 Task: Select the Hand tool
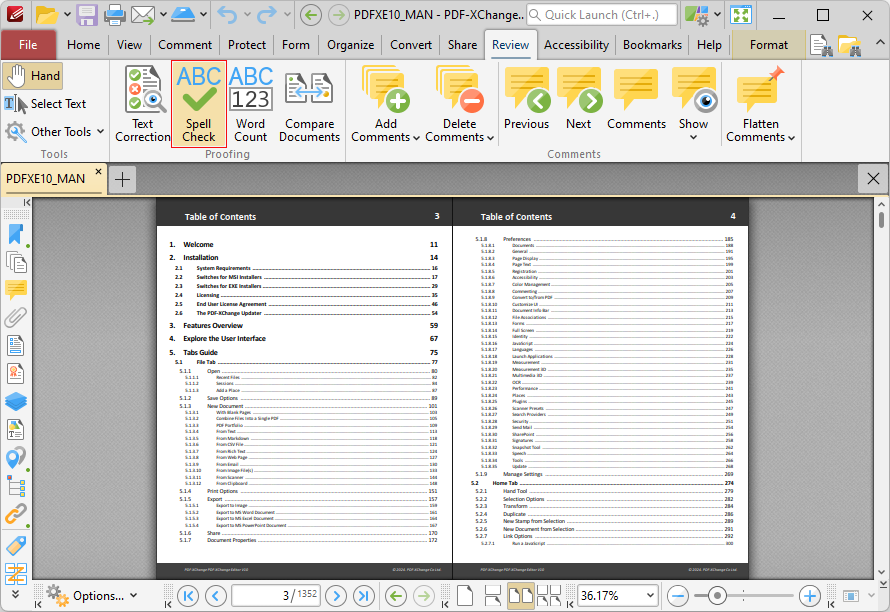pos(32,76)
